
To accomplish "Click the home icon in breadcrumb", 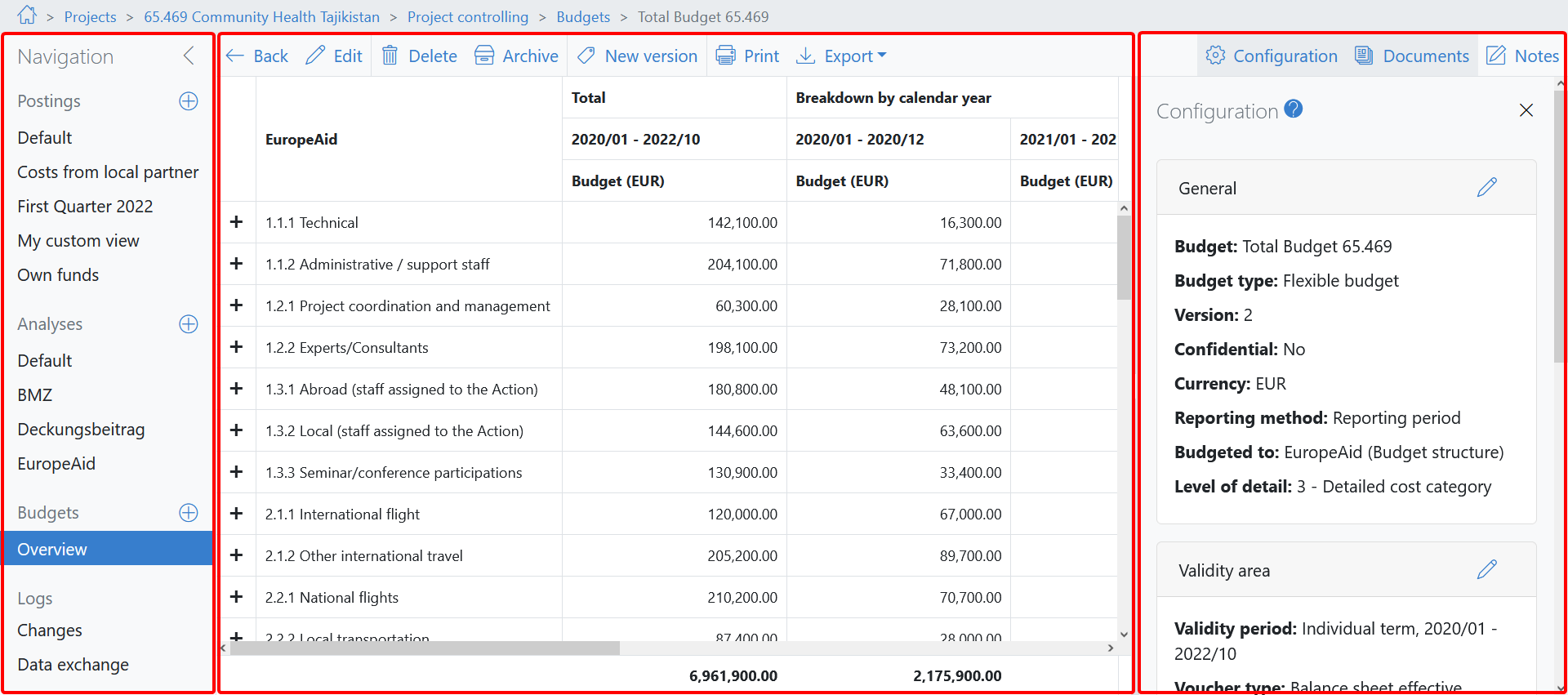I will coord(27,16).
